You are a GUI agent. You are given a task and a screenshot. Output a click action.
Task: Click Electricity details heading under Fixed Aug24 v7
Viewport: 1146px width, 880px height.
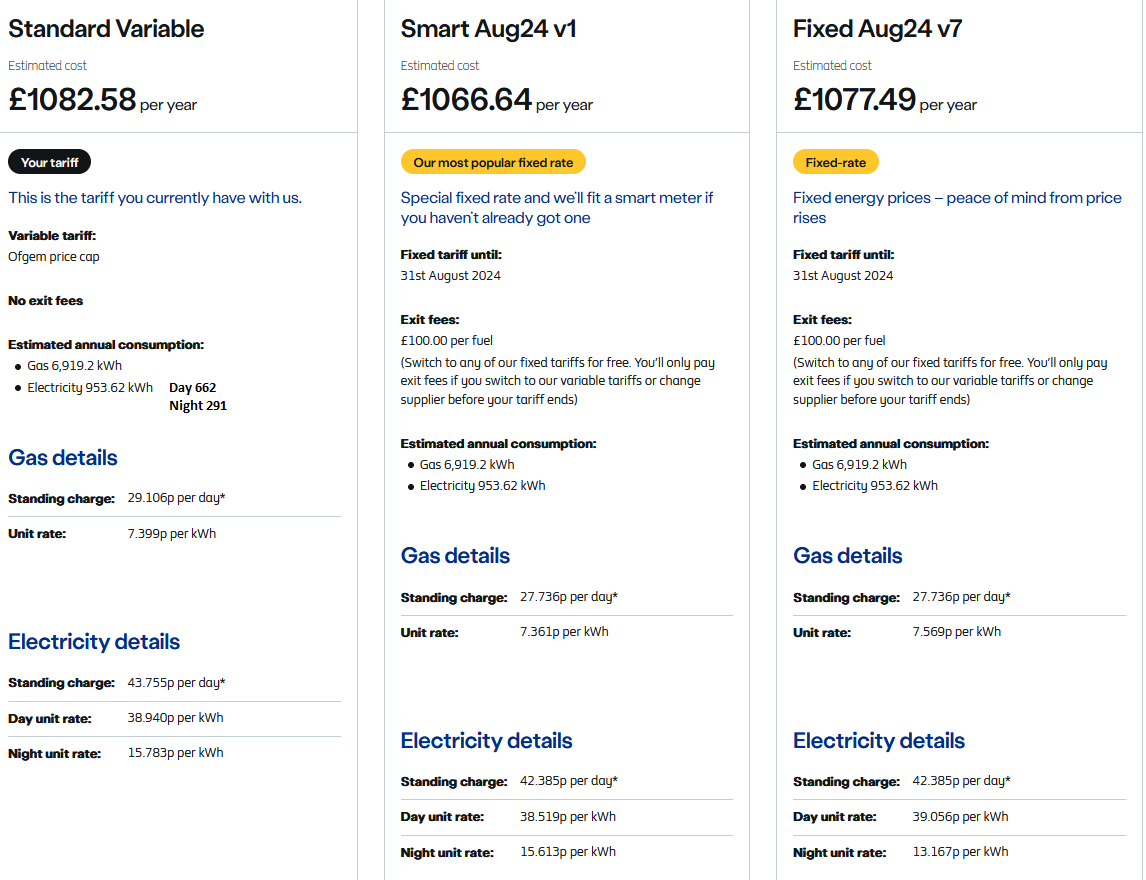click(879, 740)
